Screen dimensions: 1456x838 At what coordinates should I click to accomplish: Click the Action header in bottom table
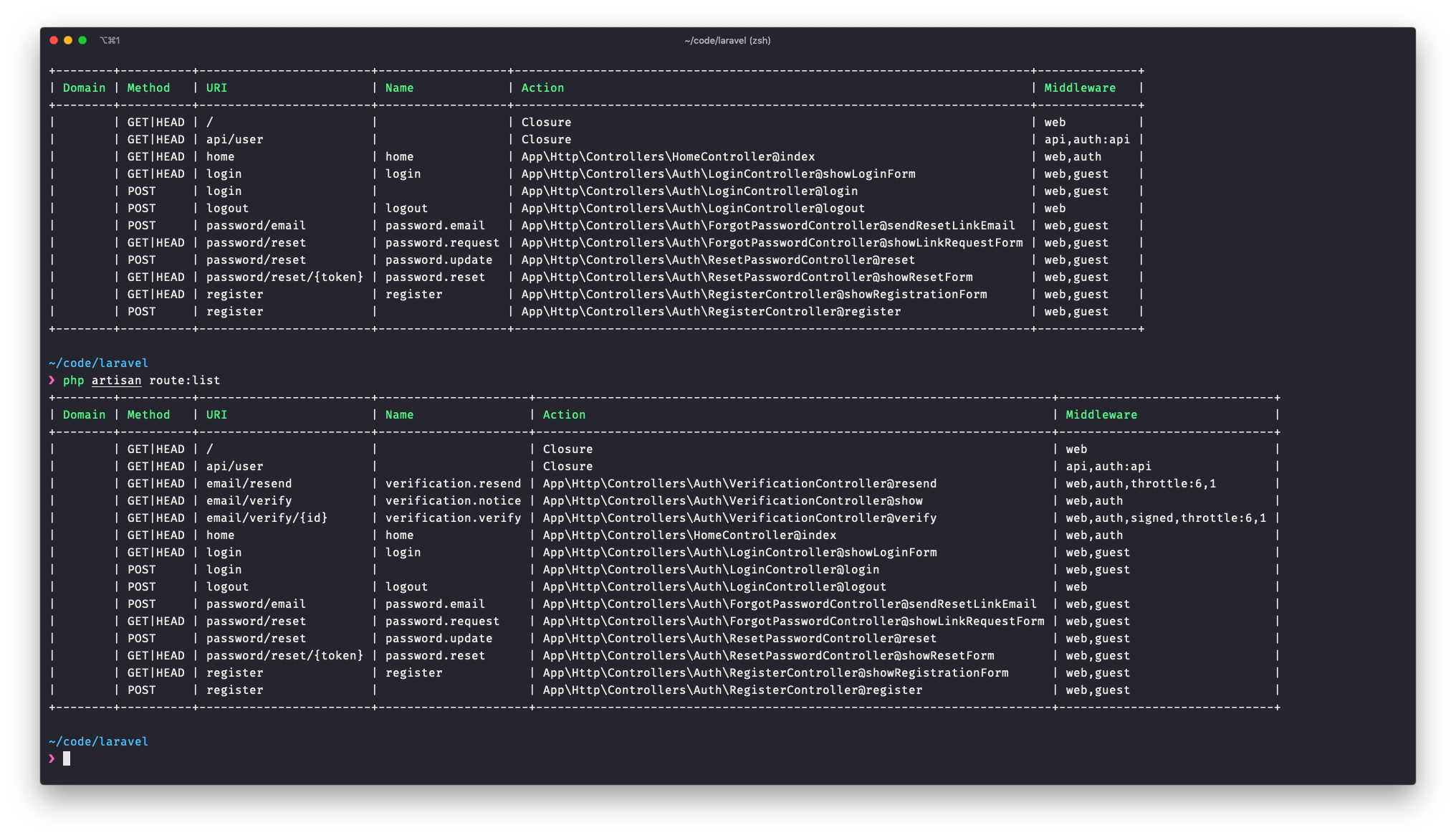click(x=564, y=415)
